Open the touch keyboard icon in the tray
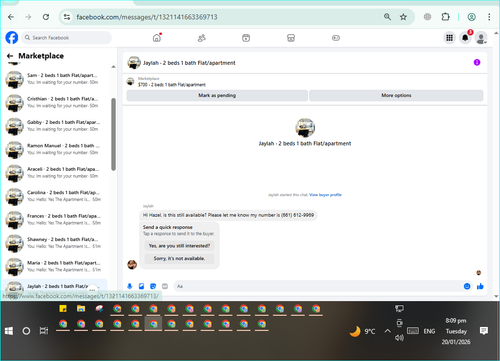The image size is (500, 361). (413, 331)
